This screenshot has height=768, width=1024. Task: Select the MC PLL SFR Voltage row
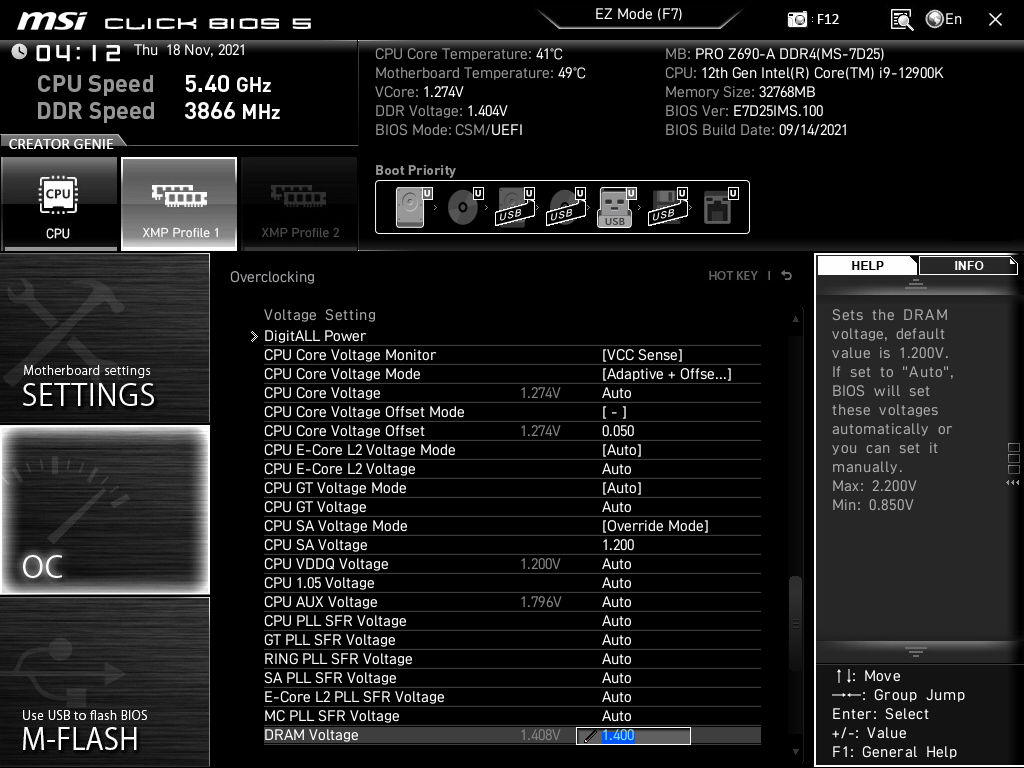click(512, 715)
